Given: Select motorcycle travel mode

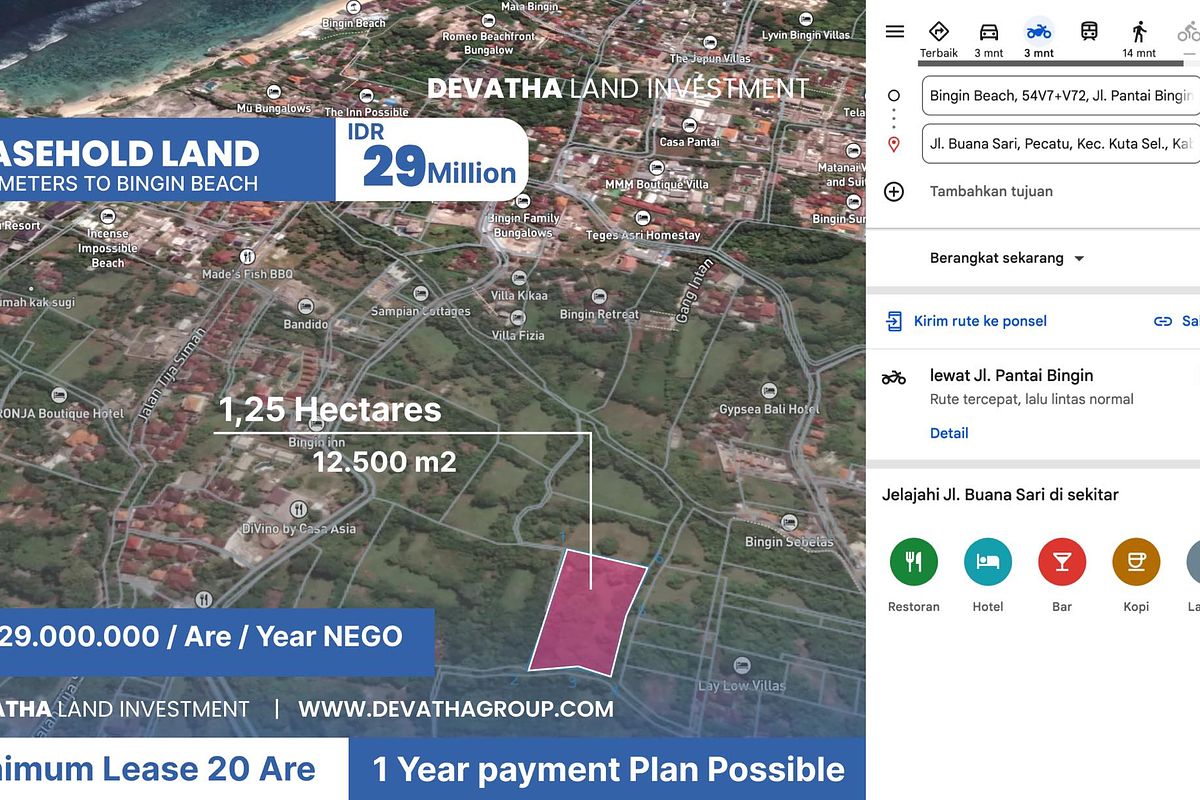Looking at the screenshot, I should tap(1039, 38).
